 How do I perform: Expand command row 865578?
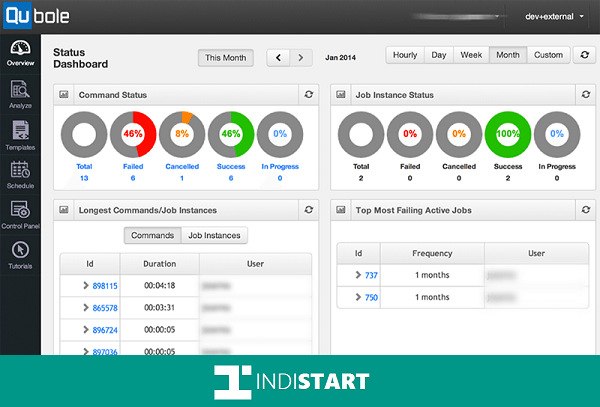(x=86, y=308)
